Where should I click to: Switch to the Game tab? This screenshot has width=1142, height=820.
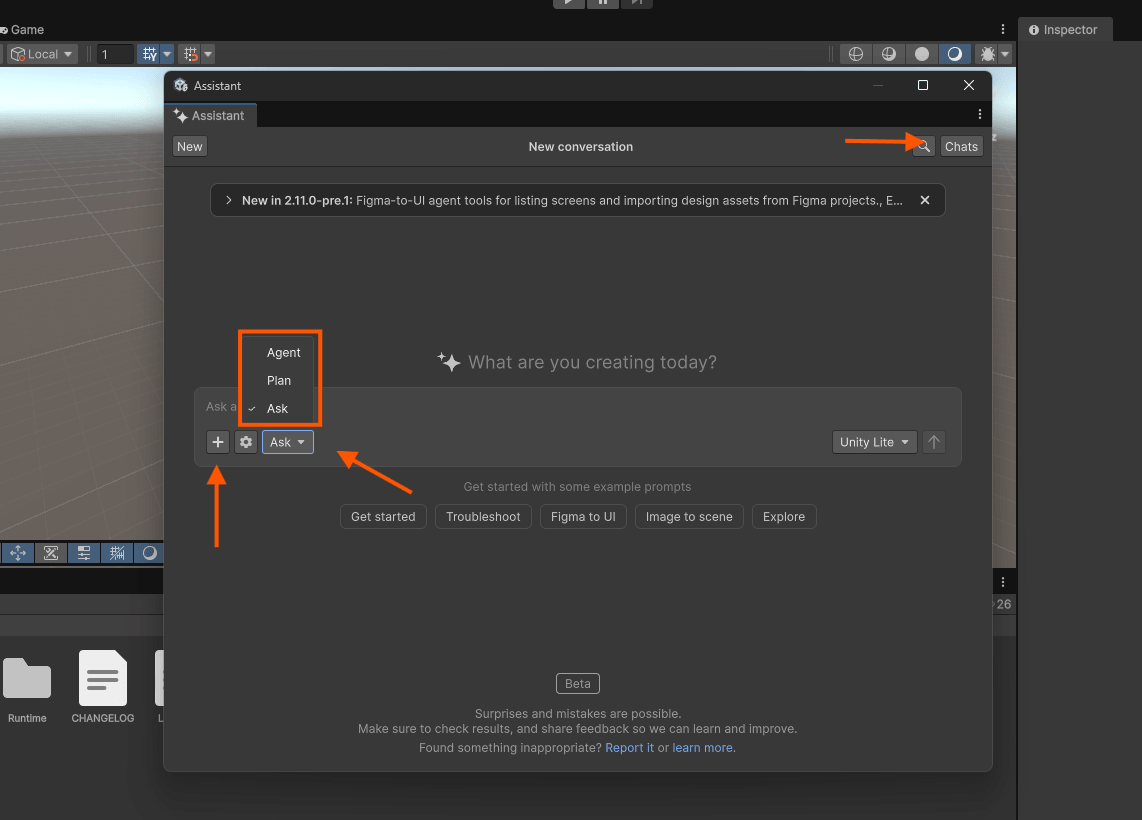[23, 30]
